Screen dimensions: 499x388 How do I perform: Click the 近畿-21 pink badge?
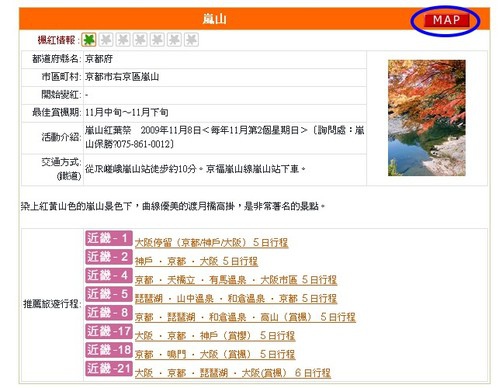tap(108, 369)
